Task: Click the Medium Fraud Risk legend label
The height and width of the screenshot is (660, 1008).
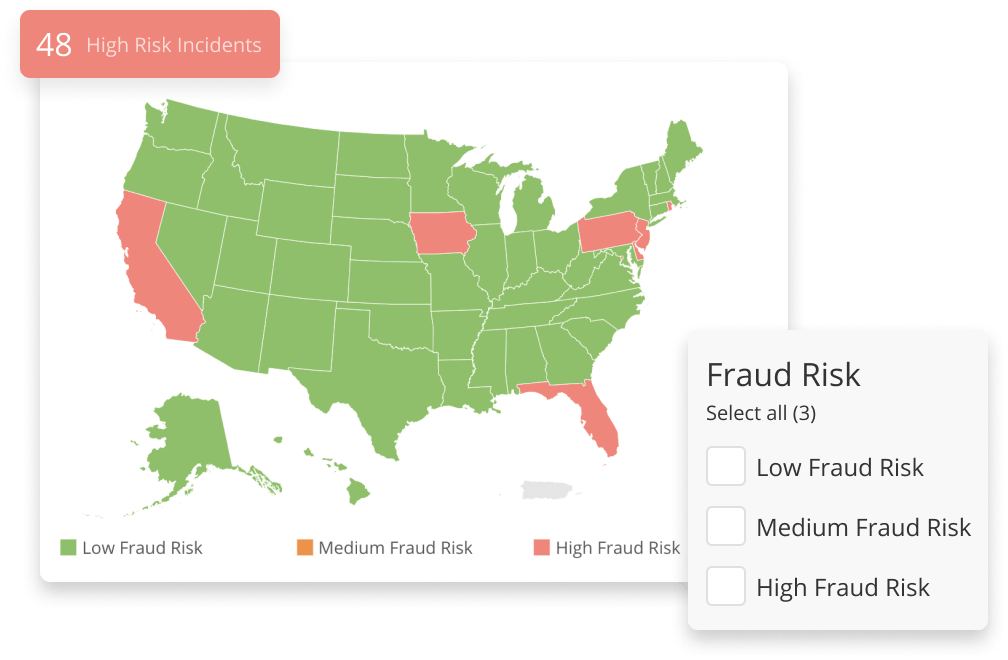Action: tap(395, 548)
